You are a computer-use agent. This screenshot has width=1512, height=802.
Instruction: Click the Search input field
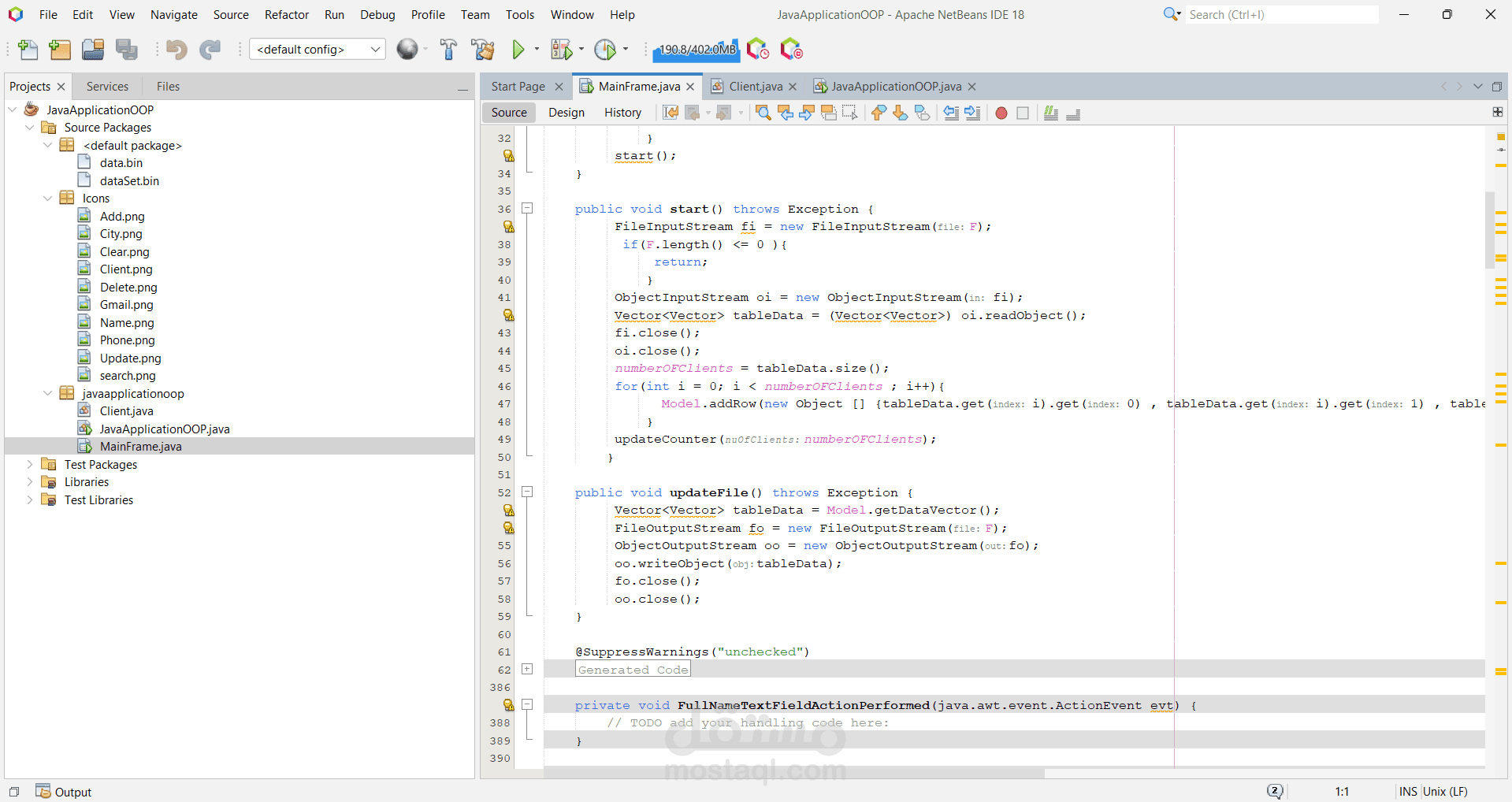coord(1280,15)
